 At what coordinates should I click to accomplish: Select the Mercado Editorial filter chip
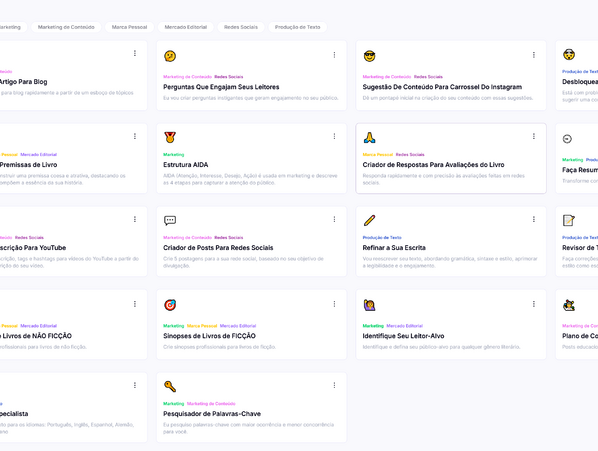click(x=185, y=27)
